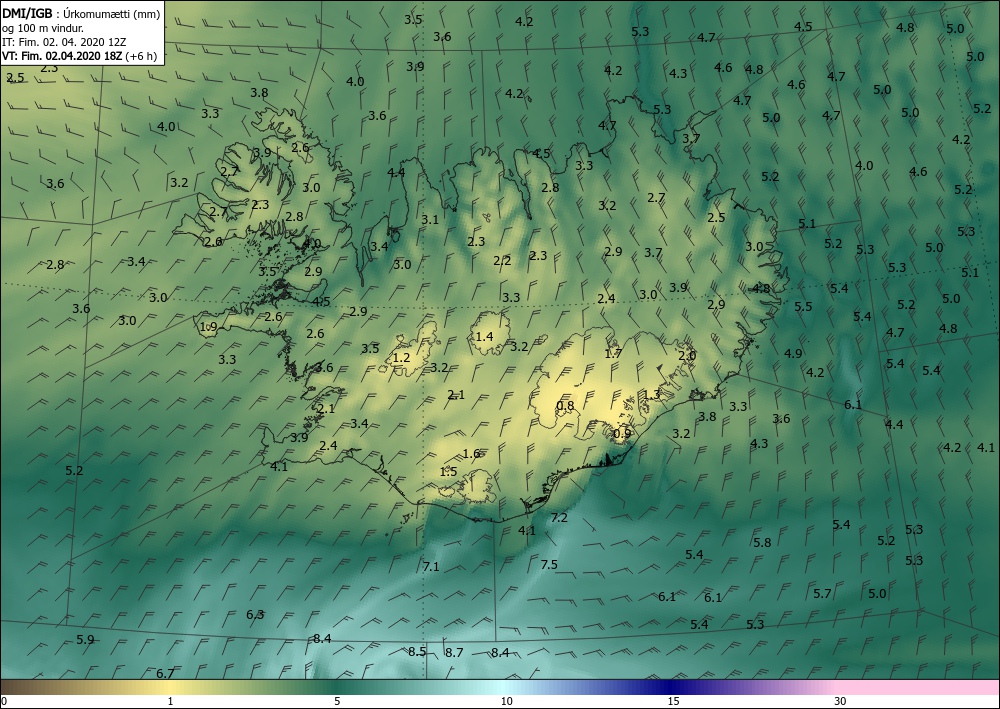Click the 1.2 value on Langjökull
This screenshot has width=1000, height=709.
401,358
